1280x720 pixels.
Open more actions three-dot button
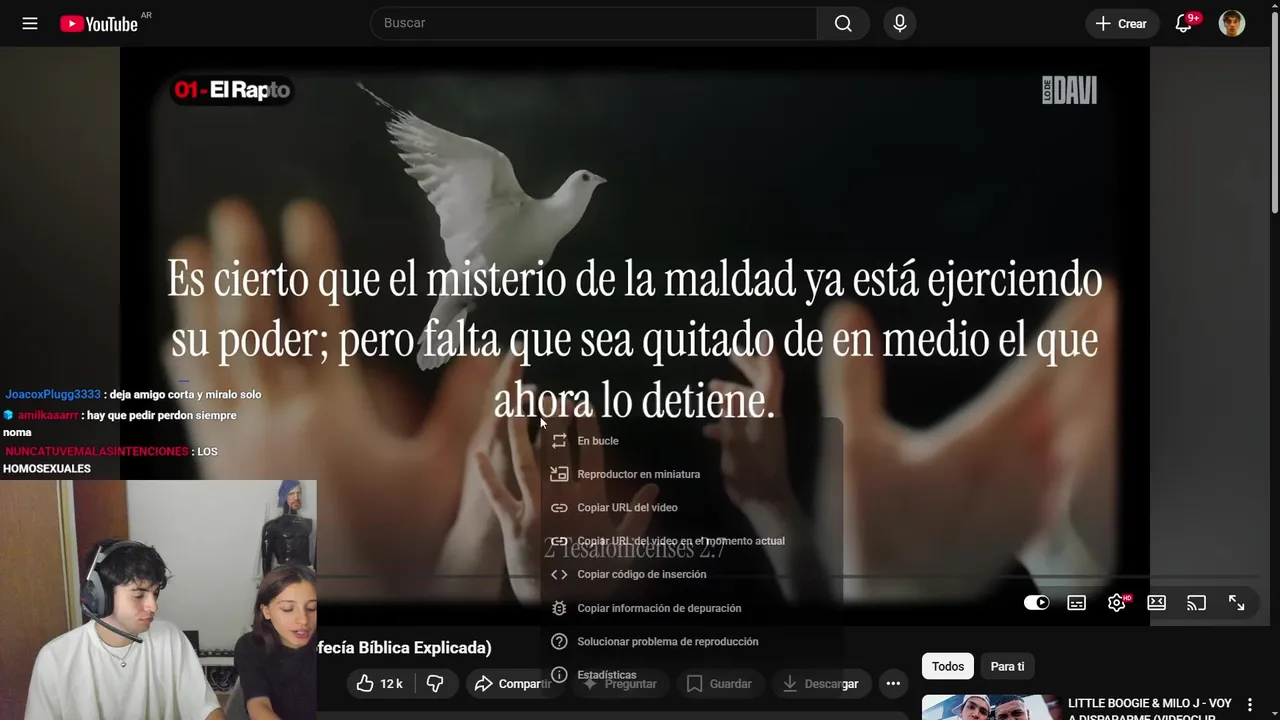[x=893, y=684]
